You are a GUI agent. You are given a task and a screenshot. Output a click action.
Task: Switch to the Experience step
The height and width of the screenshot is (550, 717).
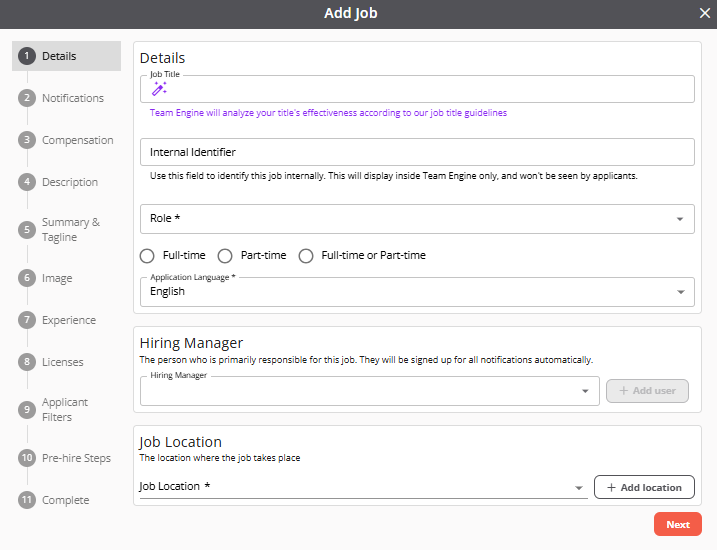(x=69, y=320)
